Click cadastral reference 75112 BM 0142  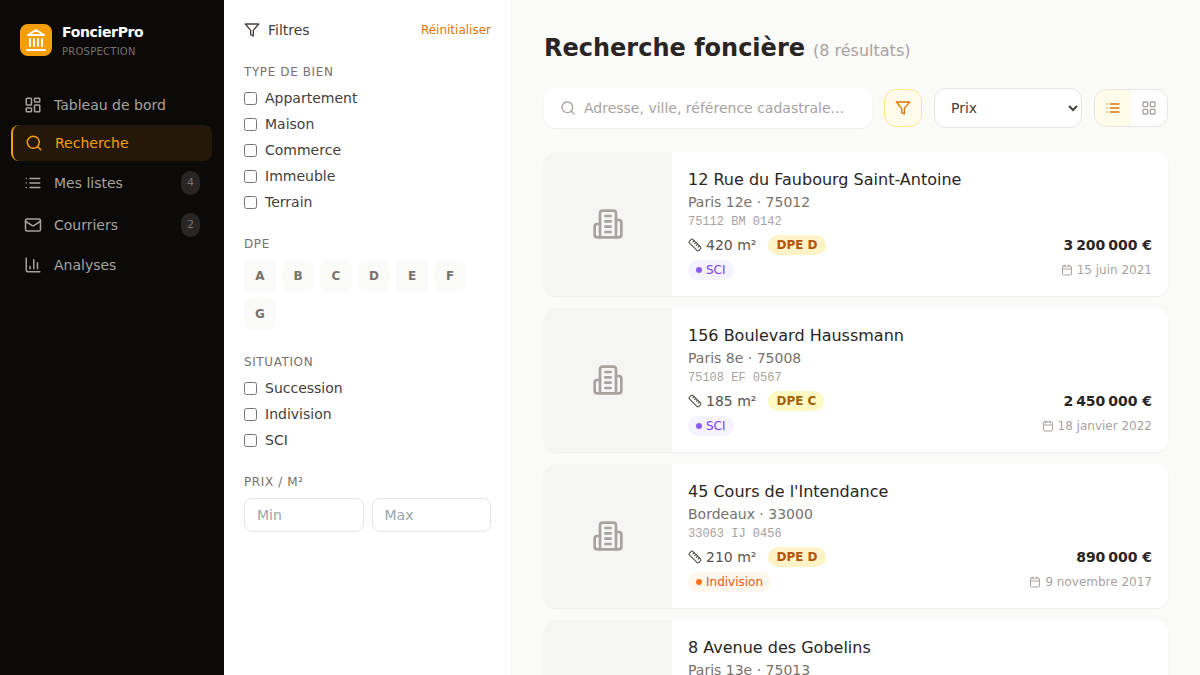[735, 221]
